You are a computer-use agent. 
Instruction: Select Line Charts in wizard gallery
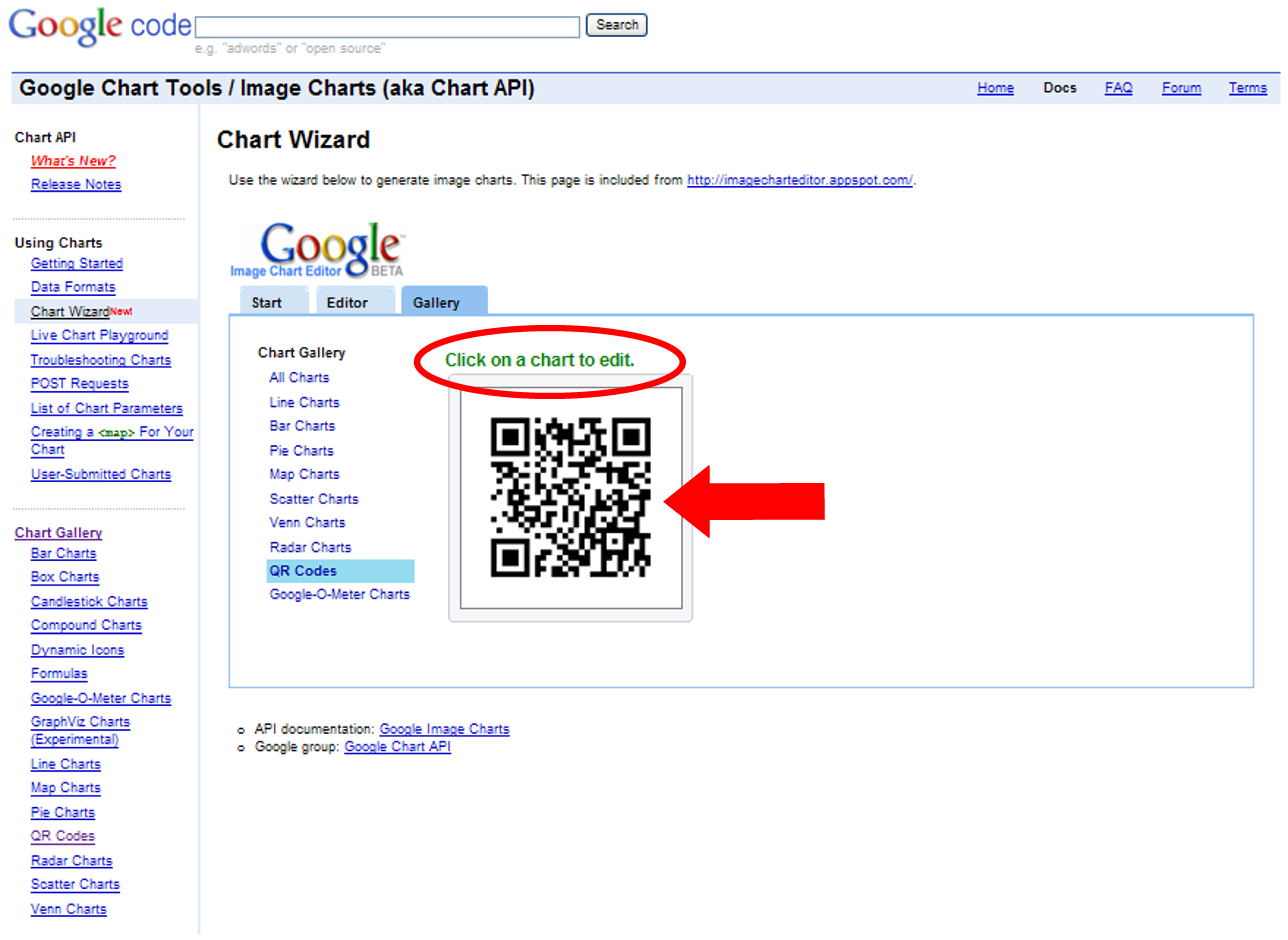[304, 403]
